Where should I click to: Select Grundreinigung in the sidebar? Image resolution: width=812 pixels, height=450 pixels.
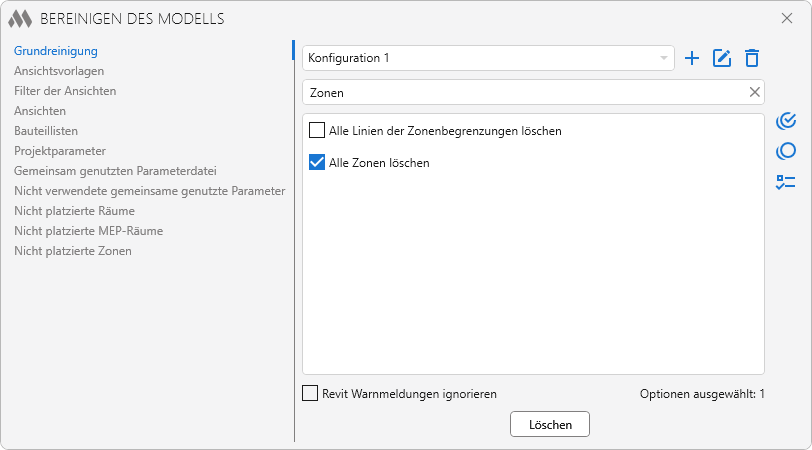(55, 50)
